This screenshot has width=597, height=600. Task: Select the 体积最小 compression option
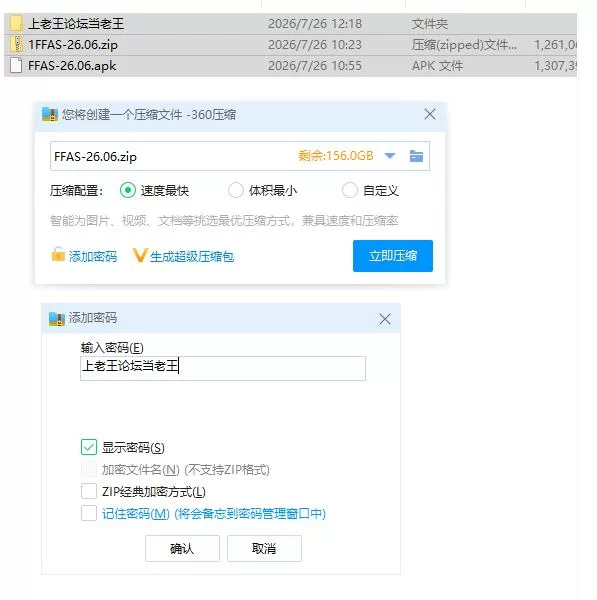click(x=236, y=190)
